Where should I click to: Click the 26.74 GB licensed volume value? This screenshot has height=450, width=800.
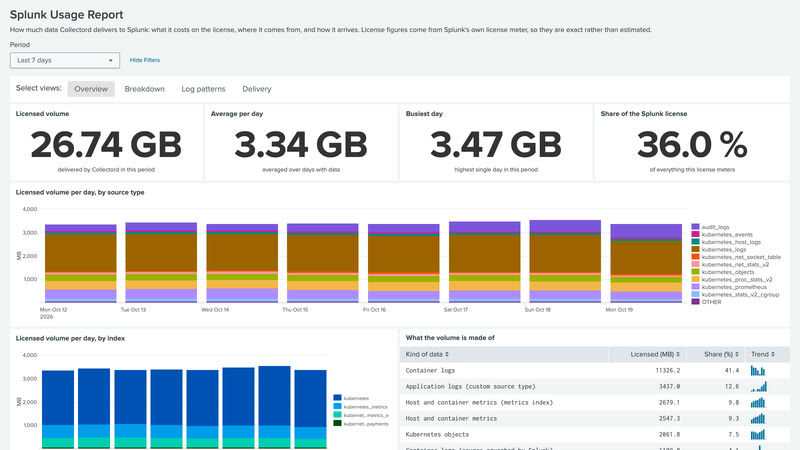(x=106, y=145)
